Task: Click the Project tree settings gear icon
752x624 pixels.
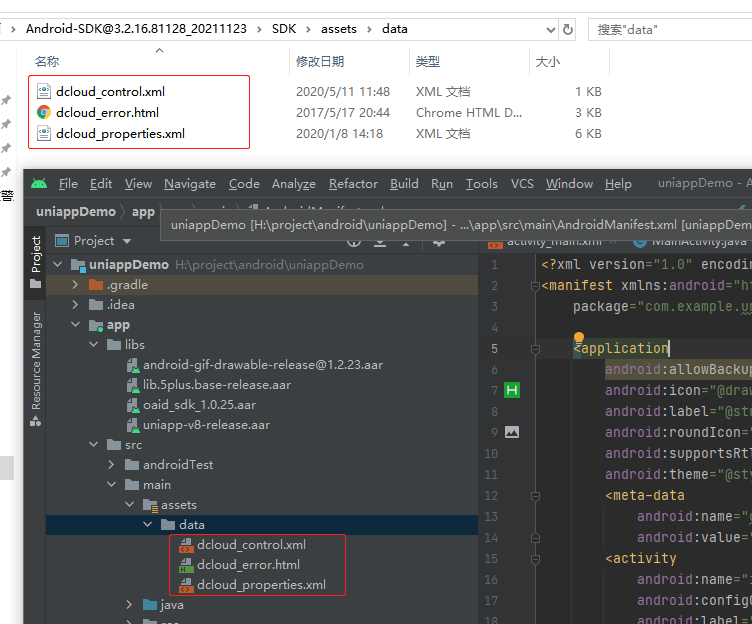Action: click(439, 242)
